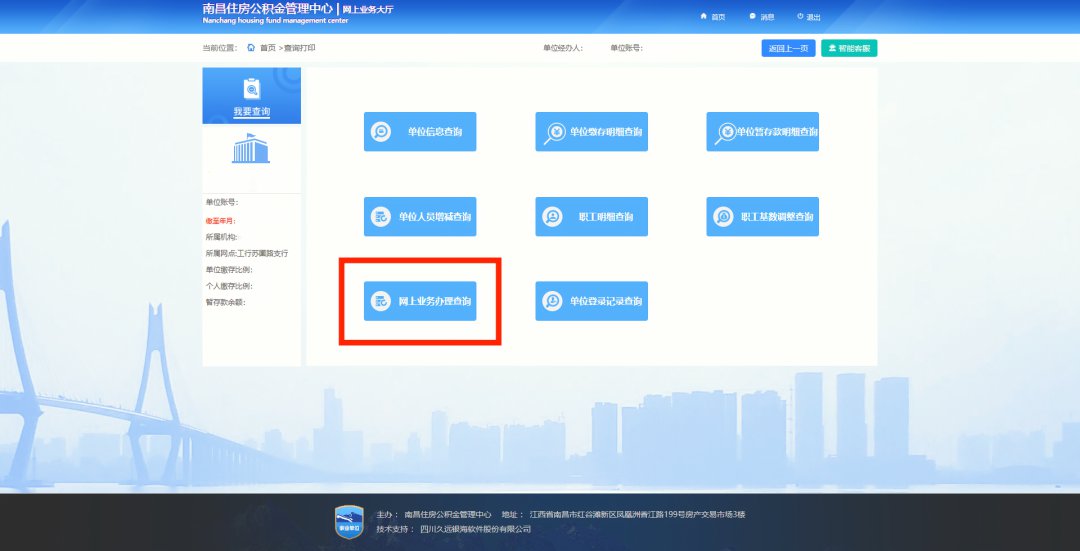Open 首页 in the top navigation
The width and height of the screenshot is (1080, 551).
pyautogui.click(x=713, y=17)
